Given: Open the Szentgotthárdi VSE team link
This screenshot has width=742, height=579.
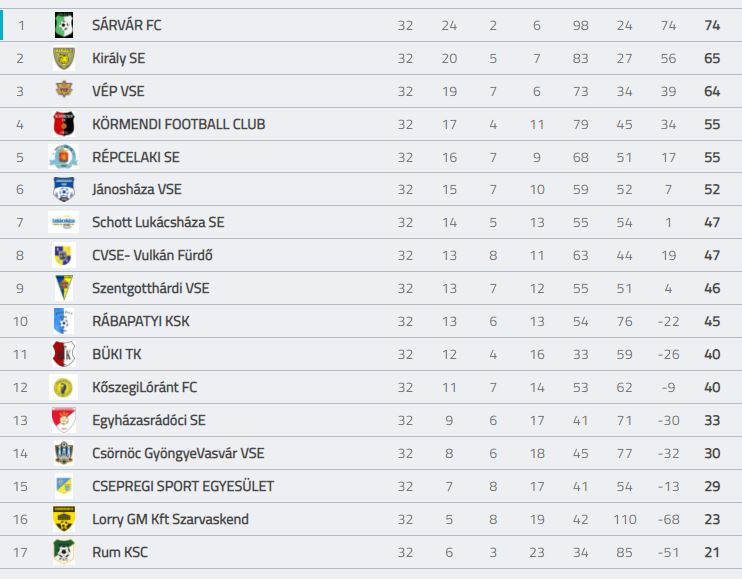Looking at the screenshot, I should click(x=150, y=288).
